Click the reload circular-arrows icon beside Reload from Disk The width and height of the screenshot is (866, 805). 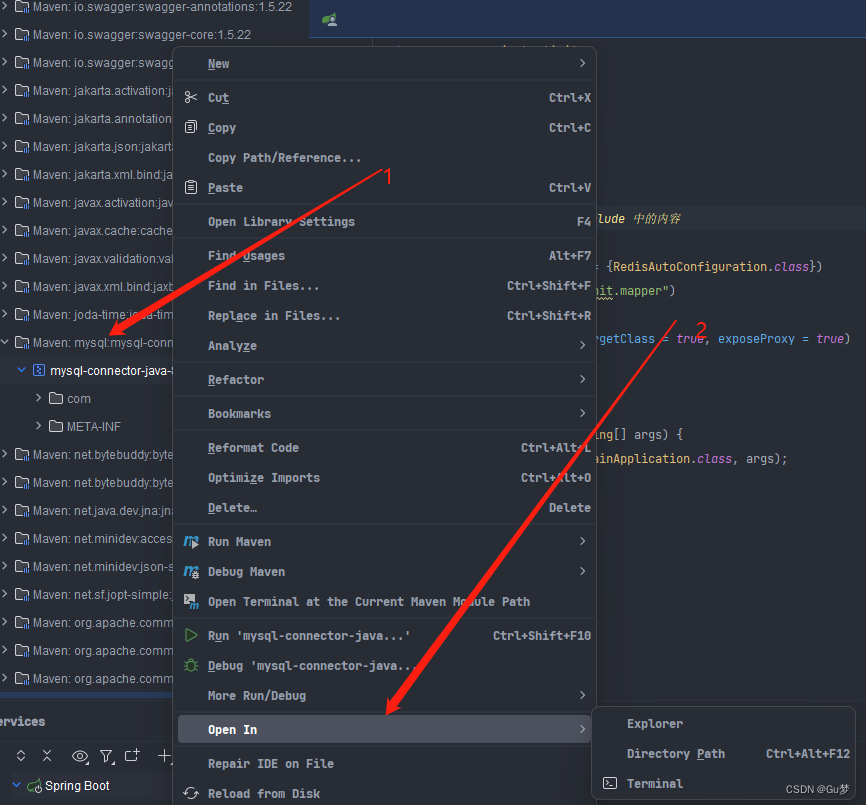pos(191,791)
